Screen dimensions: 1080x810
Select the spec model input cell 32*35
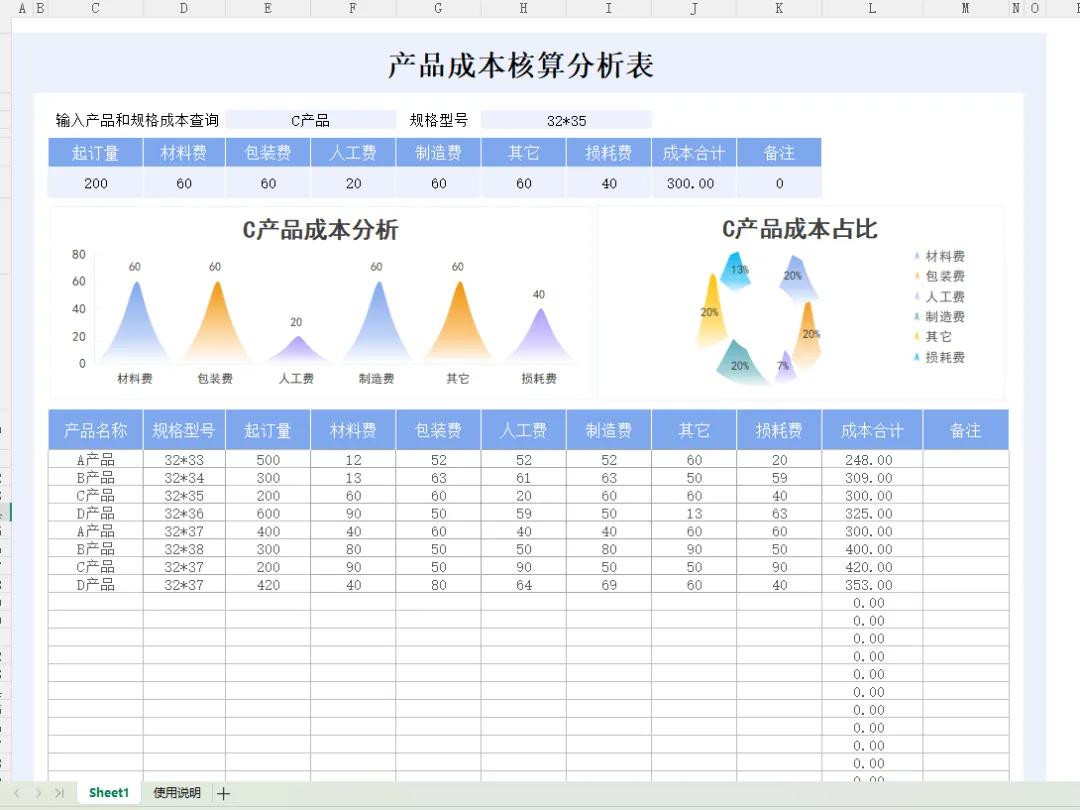(x=566, y=121)
